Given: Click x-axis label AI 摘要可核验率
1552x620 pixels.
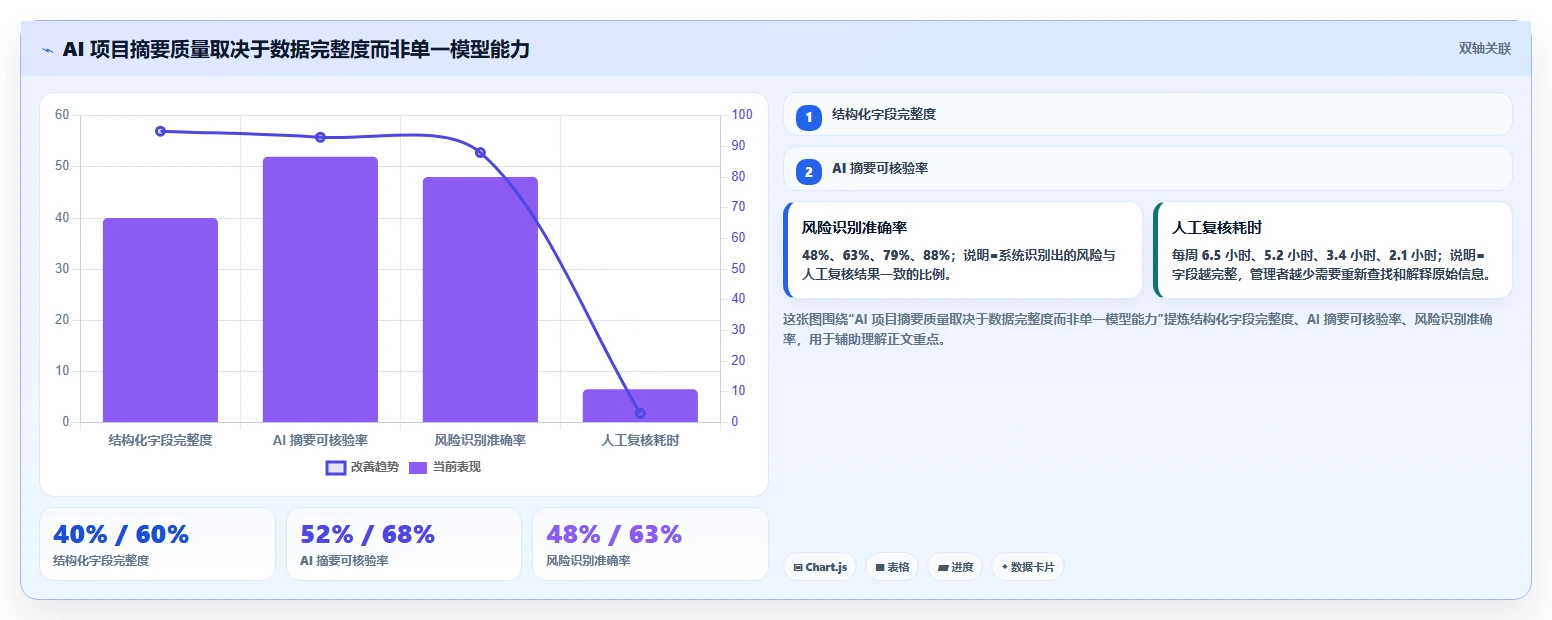Looking at the screenshot, I should (320, 440).
